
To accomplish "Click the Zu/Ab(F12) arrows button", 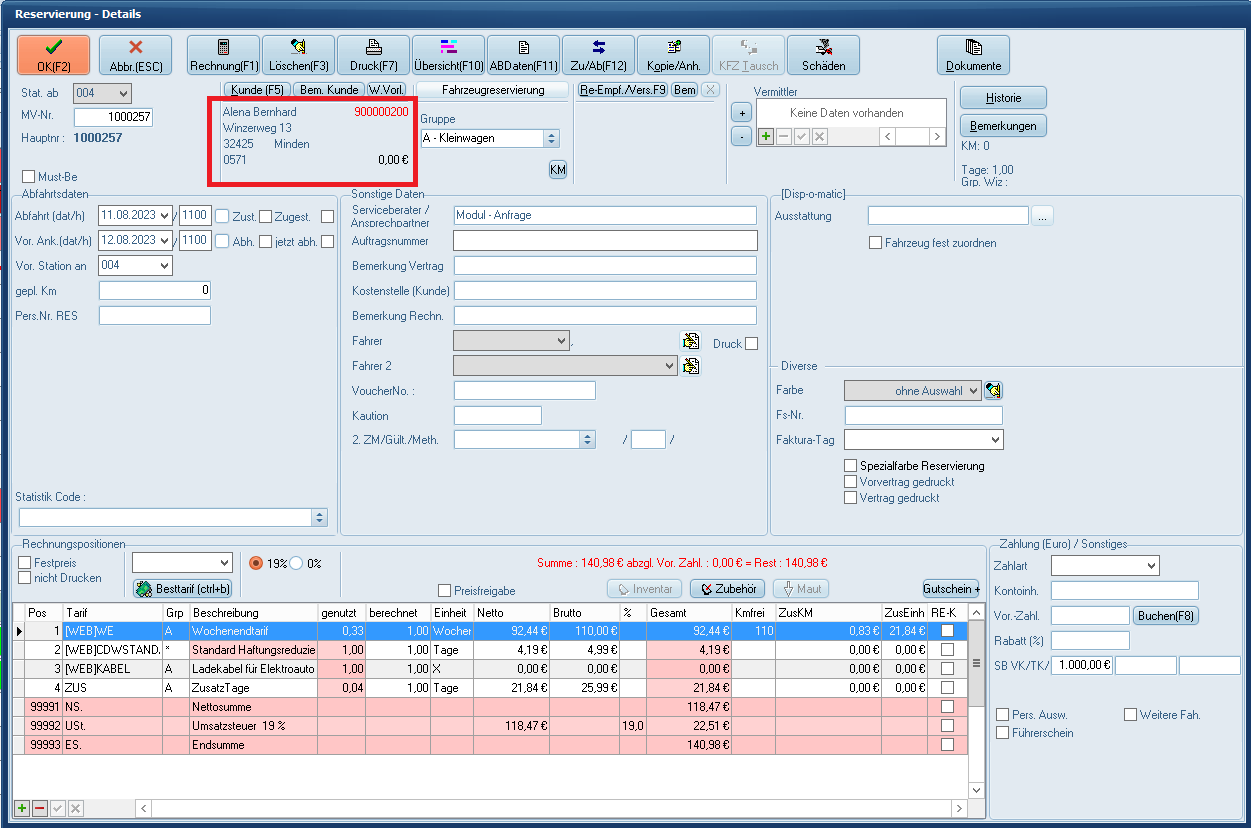I will click(x=598, y=55).
